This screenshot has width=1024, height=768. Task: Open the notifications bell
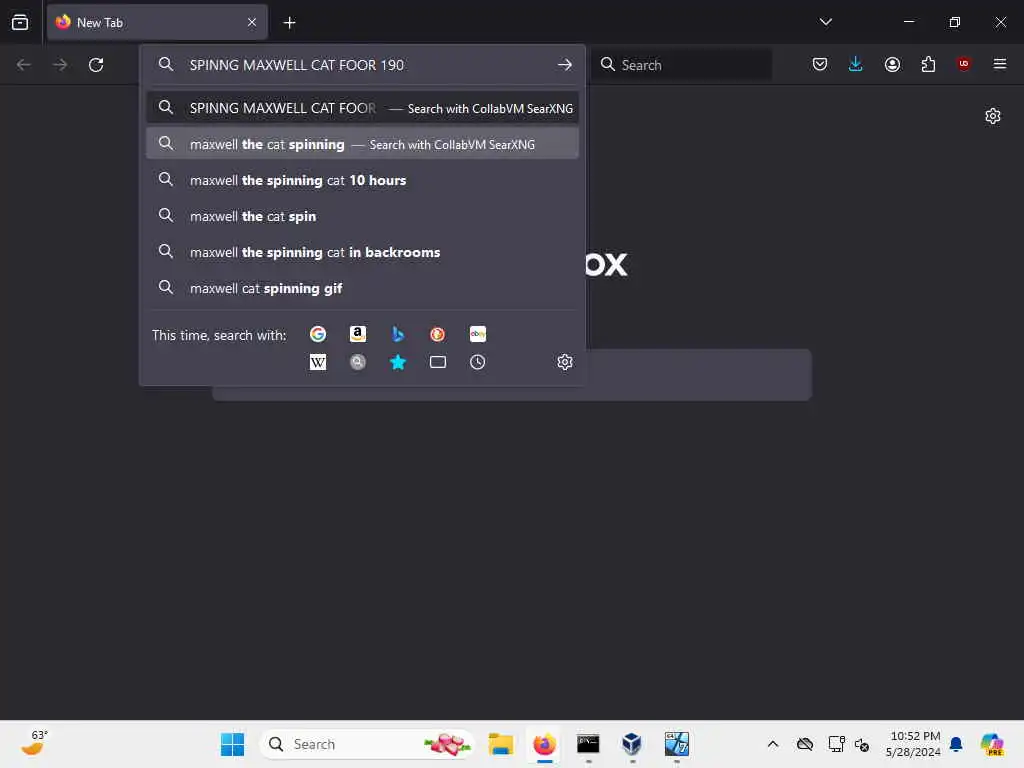point(956,744)
